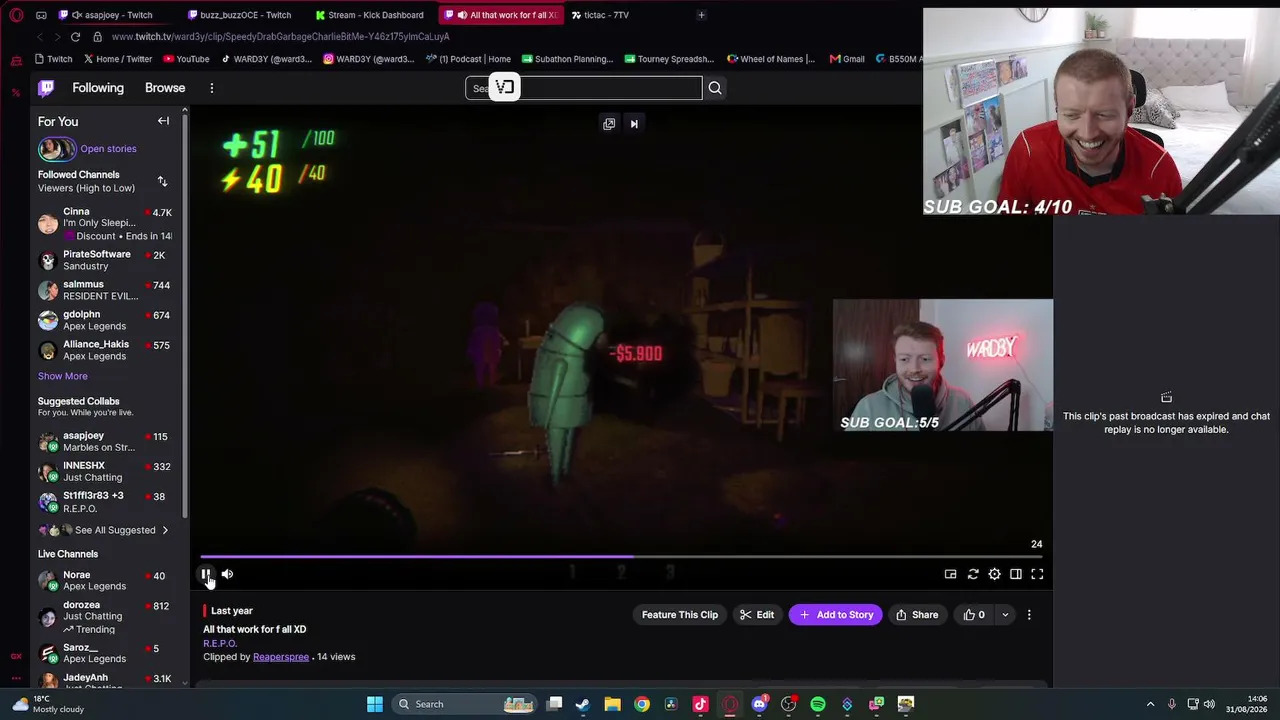Open the Browse page
Screen dimensions: 1280x720
coord(165,88)
